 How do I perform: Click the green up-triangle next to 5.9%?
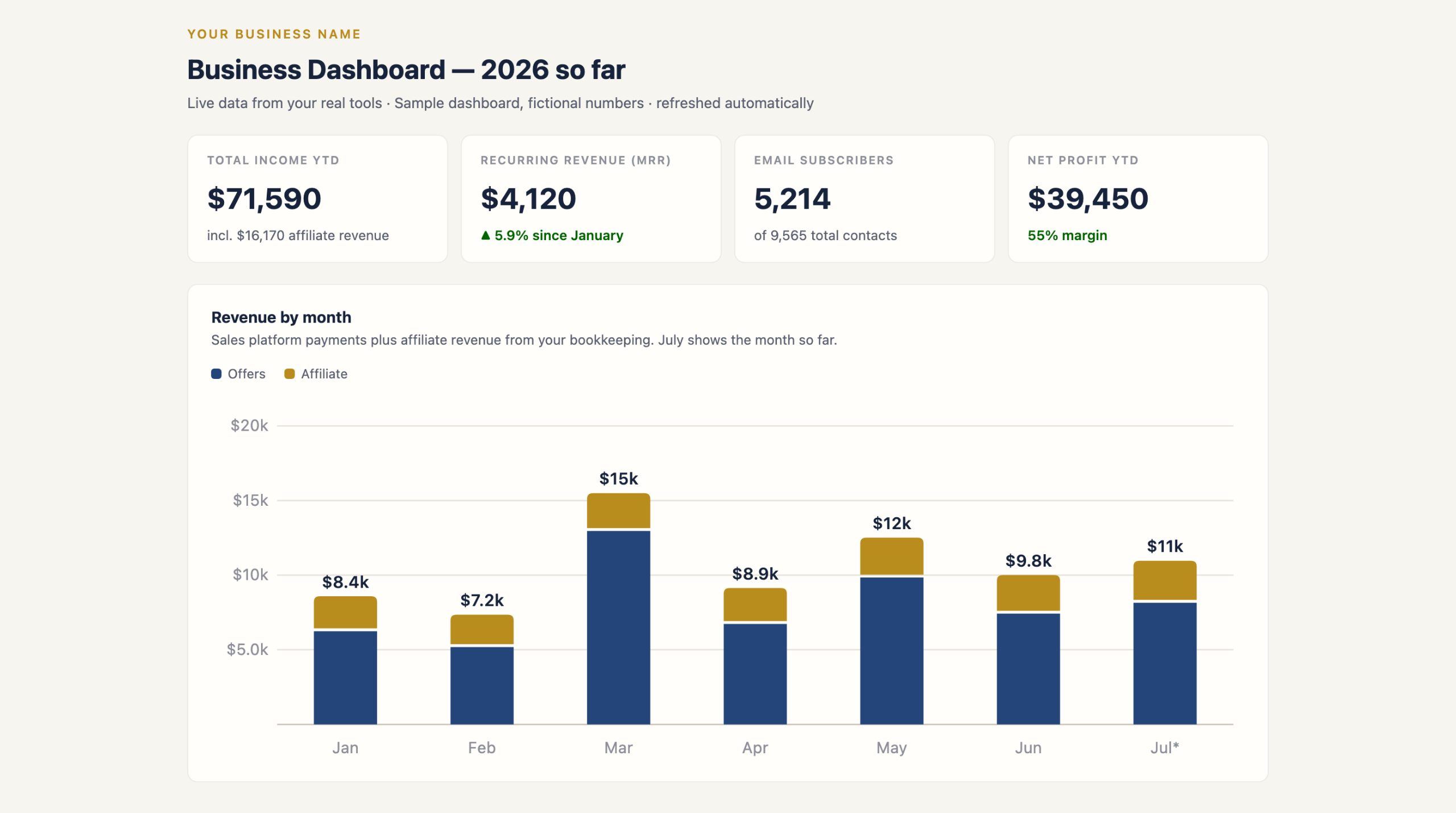coord(486,235)
